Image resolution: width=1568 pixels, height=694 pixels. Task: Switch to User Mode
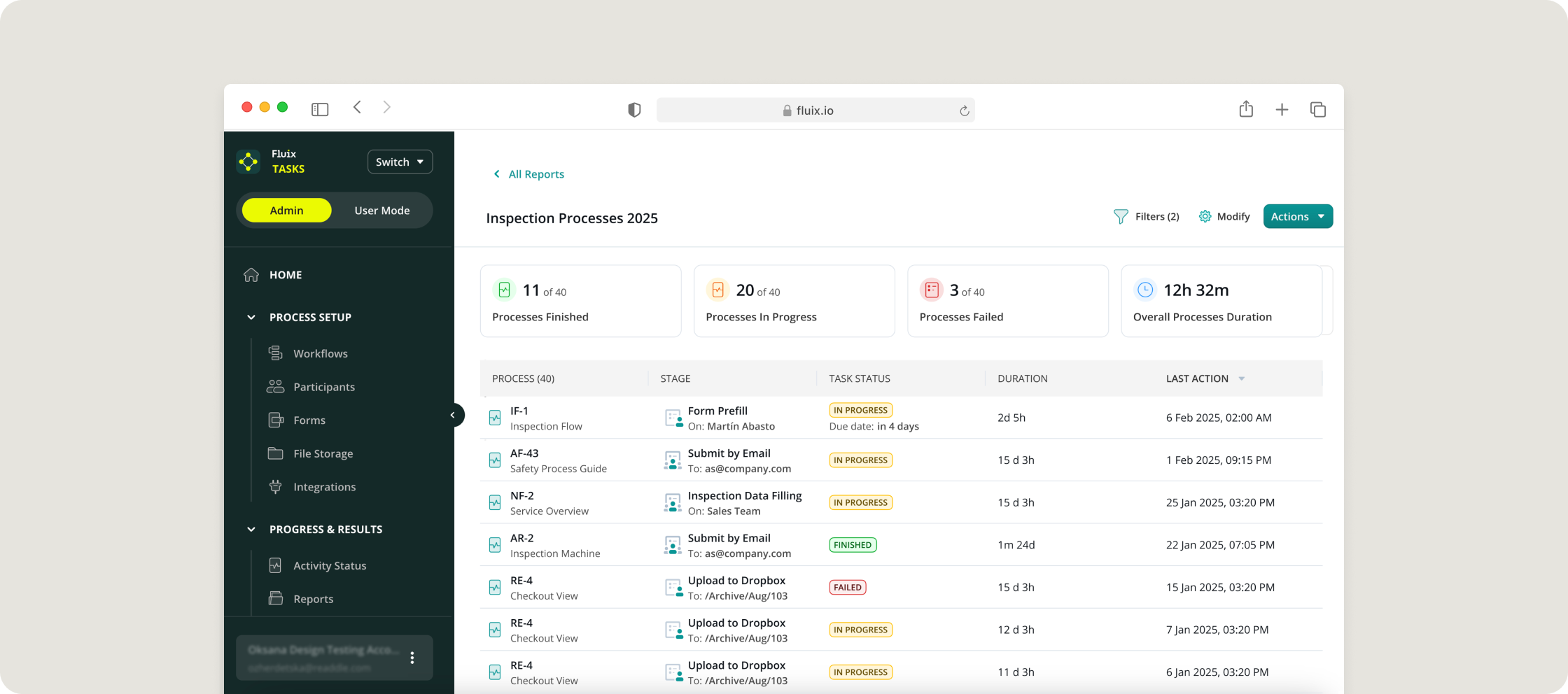coord(381,211)
